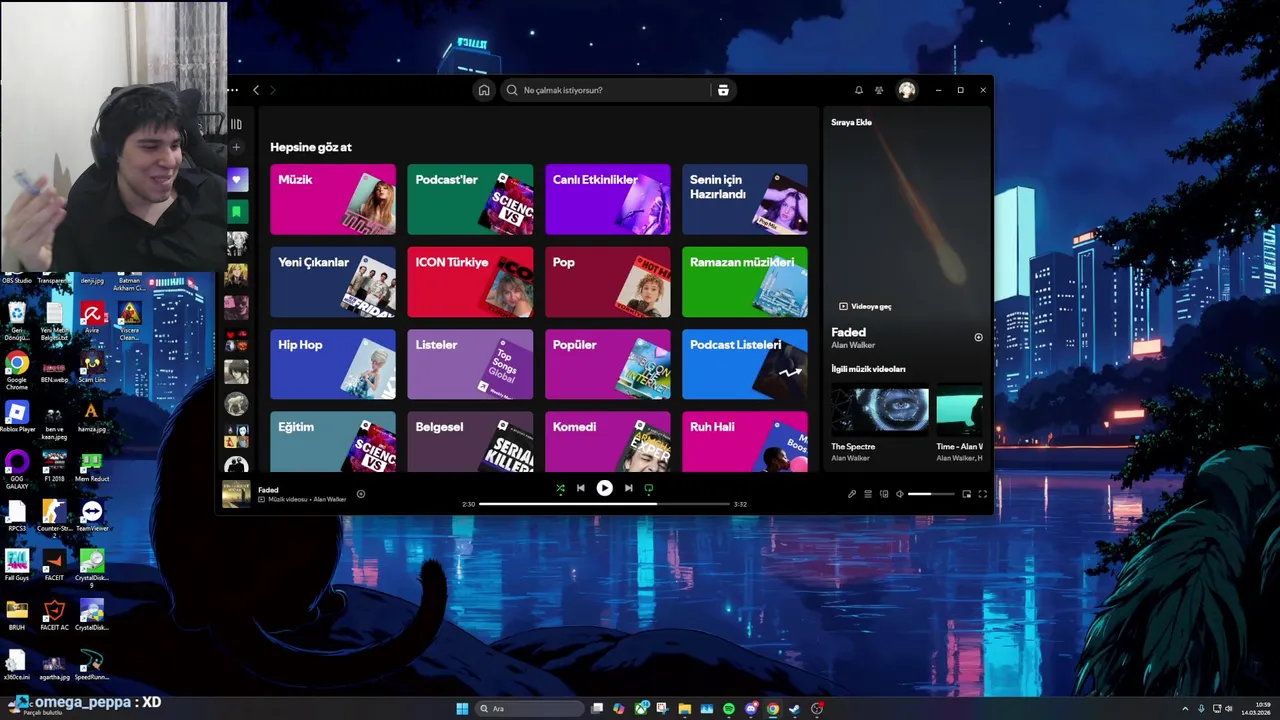Open the Hip Hop category card
This screenshot has height=720, width=1280.
click(x=333, y=364)
